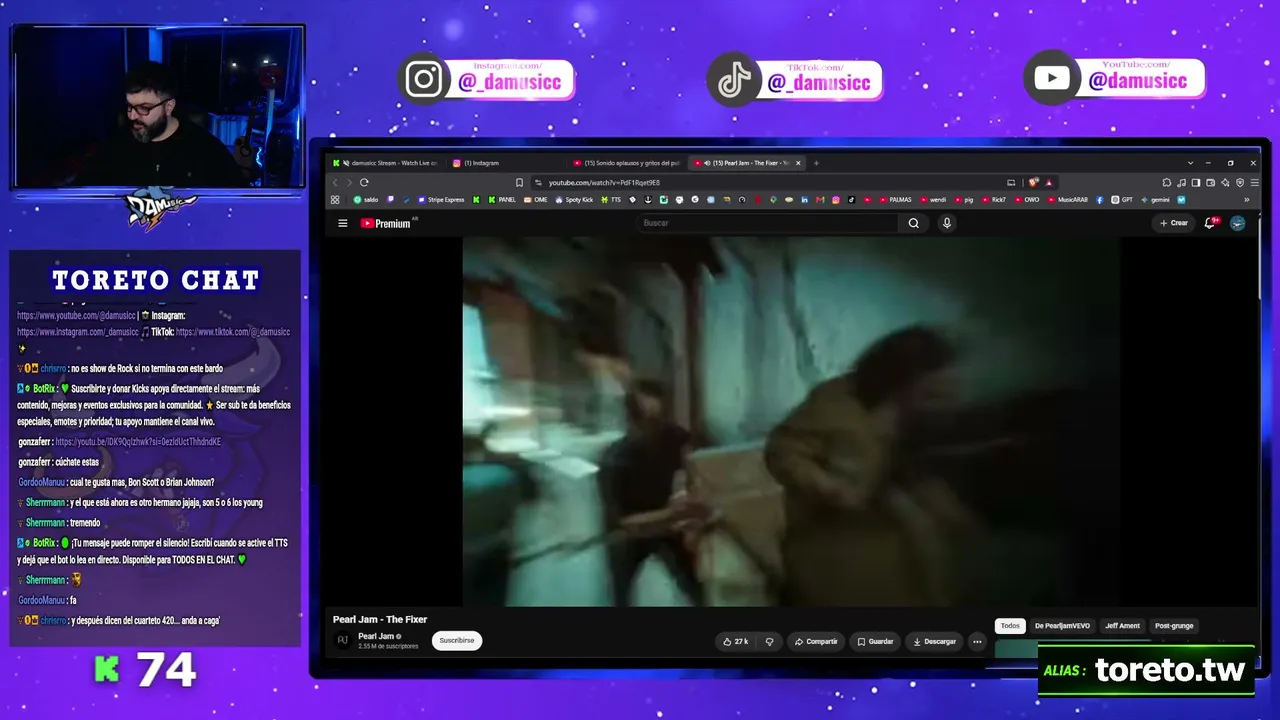Image resolution: width=1280 pixels, height=720 pixels.
Task: Click the Pearl Jam video player
Action: coord(791,421)
